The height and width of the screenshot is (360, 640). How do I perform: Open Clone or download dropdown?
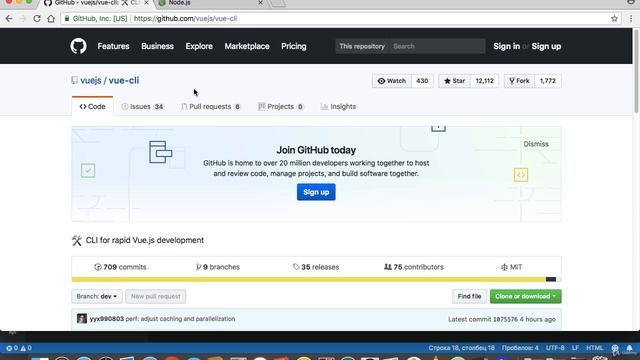pos(525,296)
